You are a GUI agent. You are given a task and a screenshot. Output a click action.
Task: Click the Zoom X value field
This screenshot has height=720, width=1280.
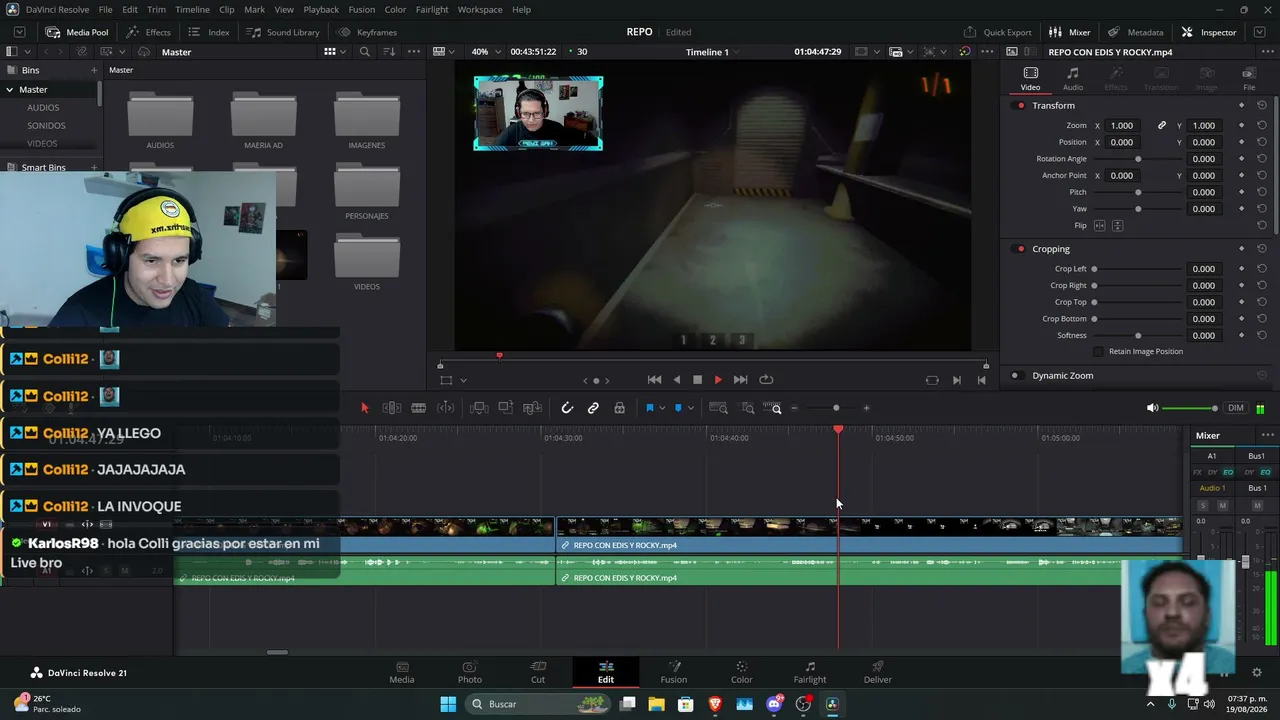[1123, 126]
